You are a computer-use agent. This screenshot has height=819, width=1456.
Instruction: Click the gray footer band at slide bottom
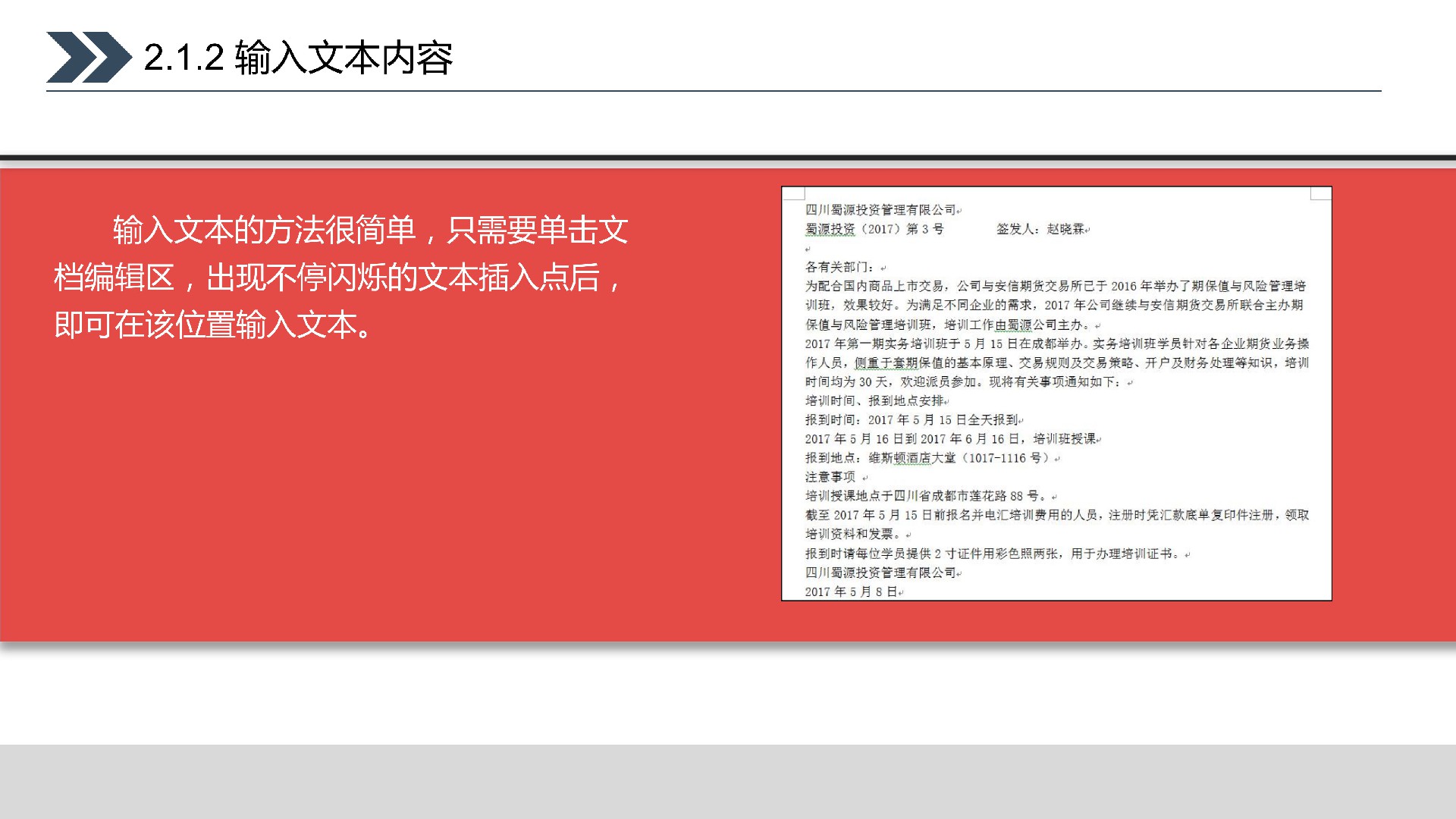click(x=728, y=781)
